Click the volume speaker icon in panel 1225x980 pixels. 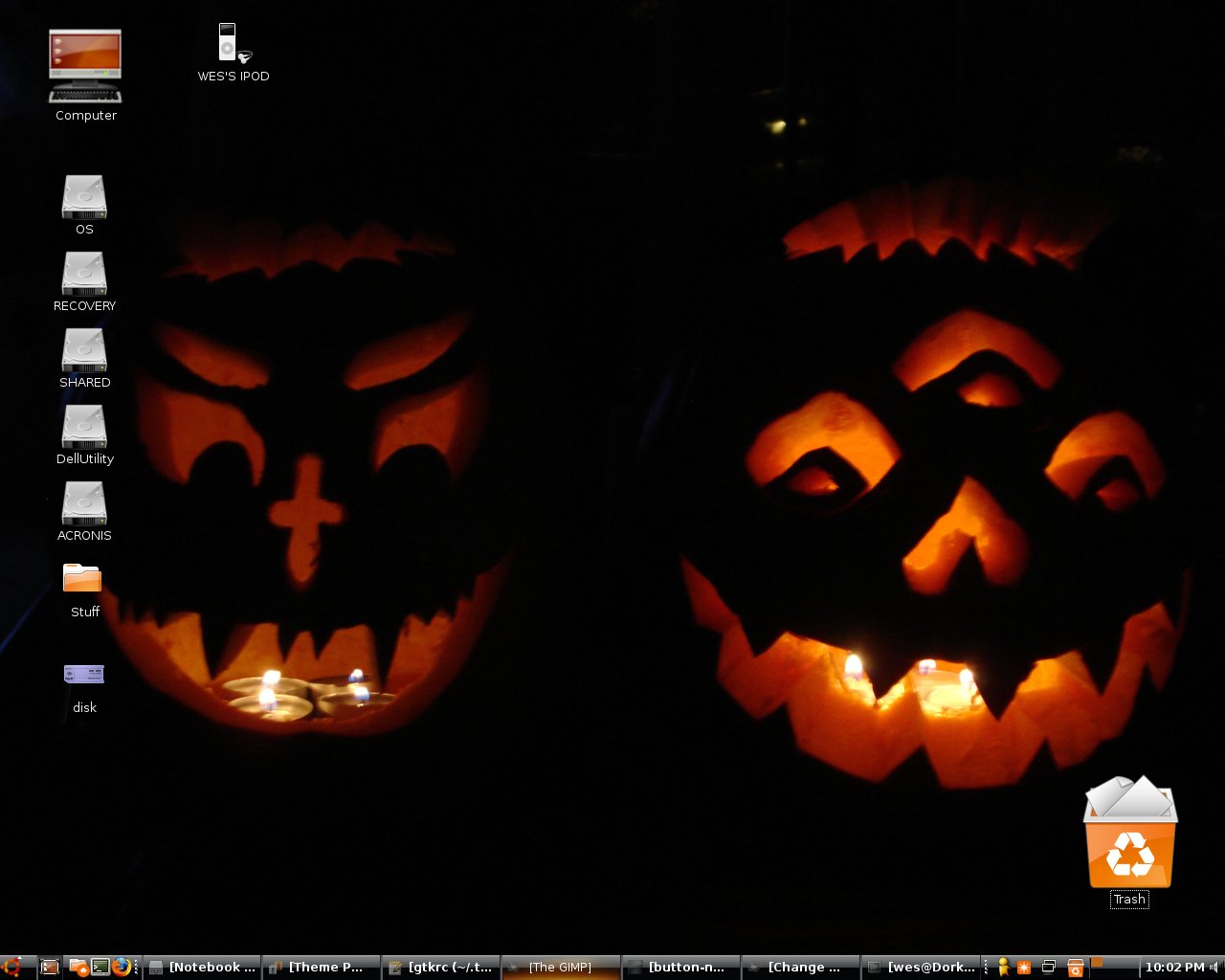tap(1215, 967)
